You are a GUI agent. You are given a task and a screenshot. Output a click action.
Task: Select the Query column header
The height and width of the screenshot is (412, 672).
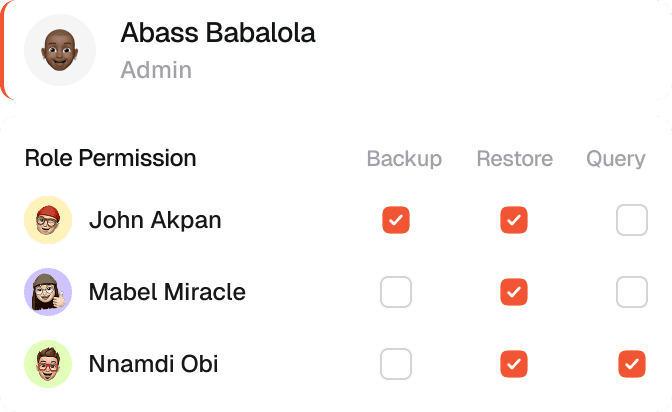point(615,159)
